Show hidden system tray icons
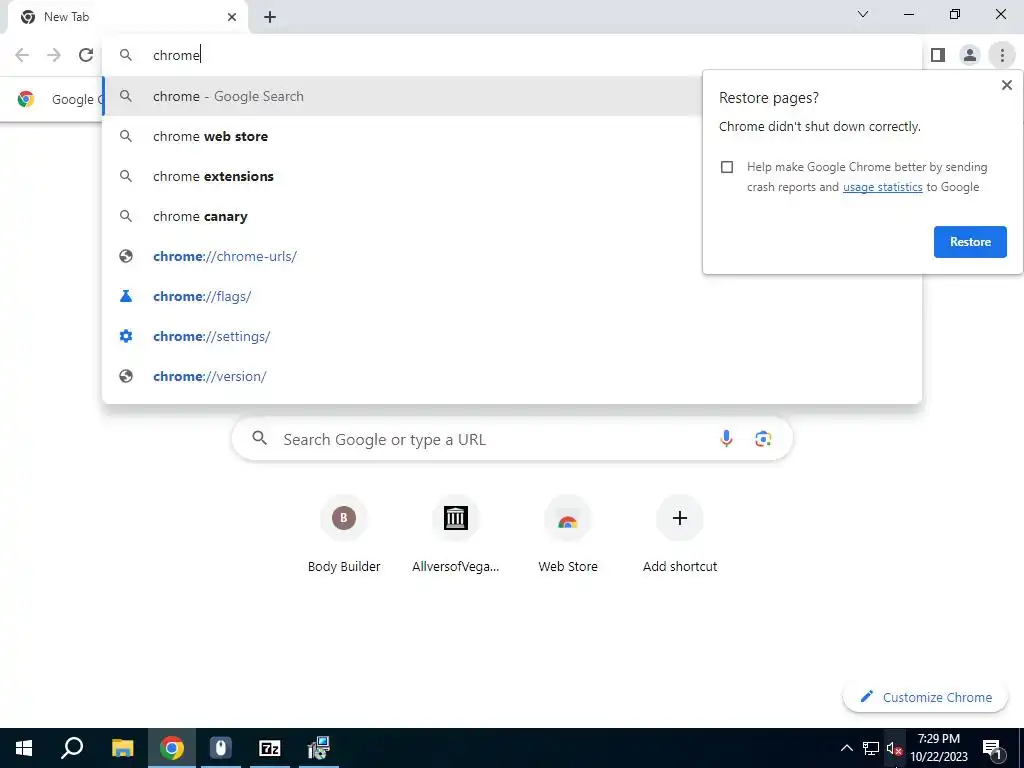 (x=846, y=748)
